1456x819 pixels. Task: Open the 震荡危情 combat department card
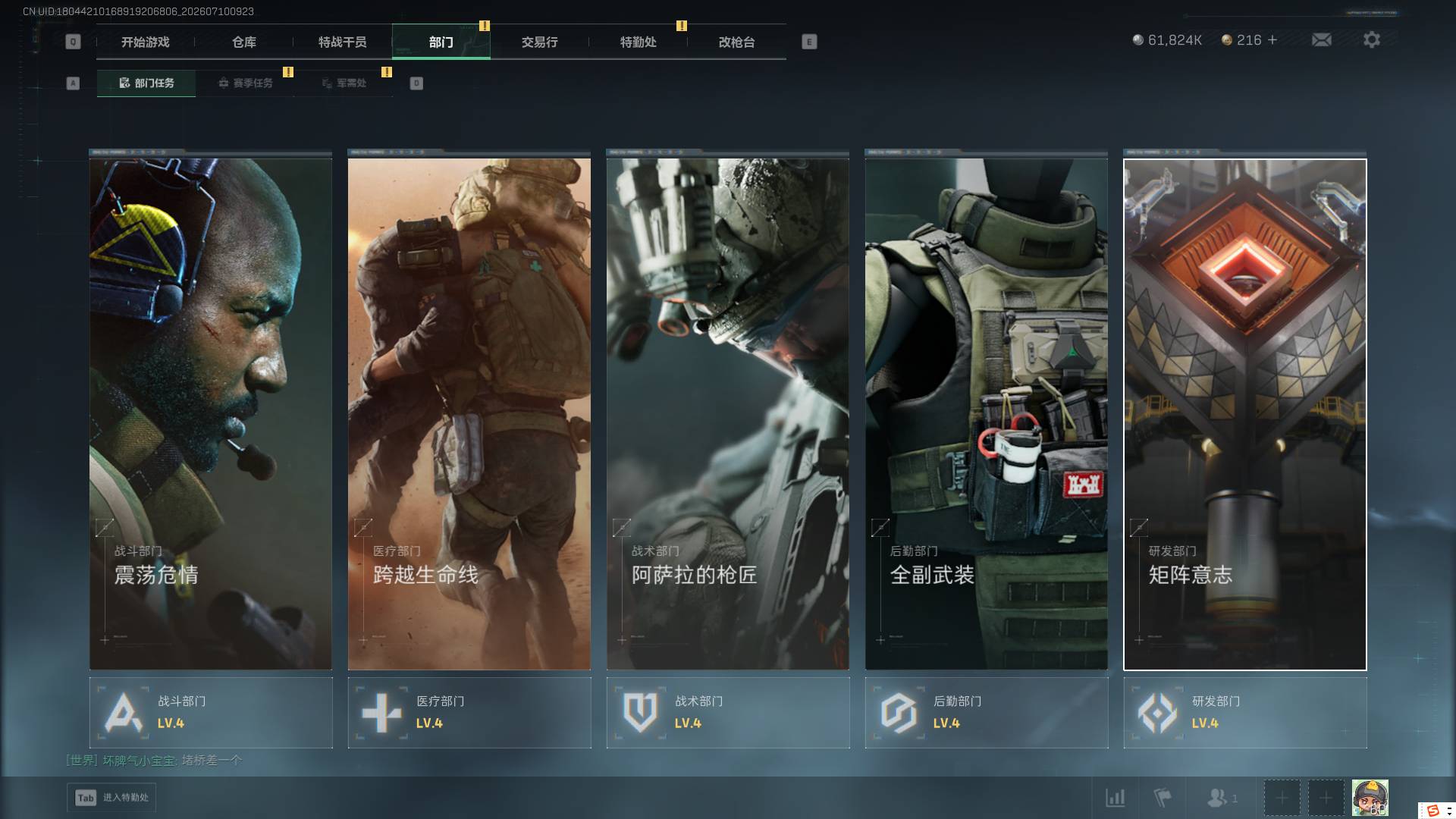211,414
